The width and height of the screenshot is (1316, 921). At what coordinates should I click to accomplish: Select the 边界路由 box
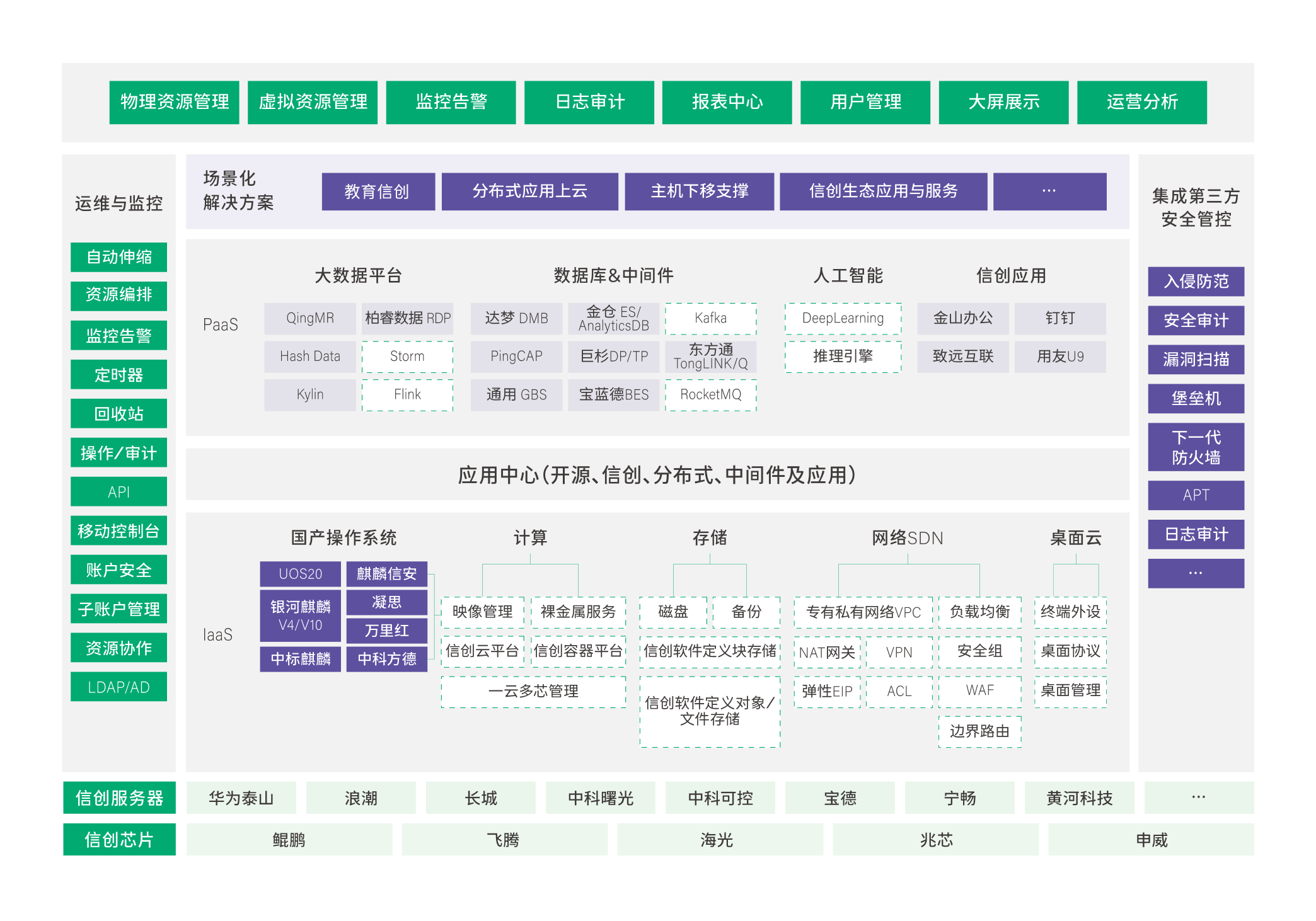point(980,731)
